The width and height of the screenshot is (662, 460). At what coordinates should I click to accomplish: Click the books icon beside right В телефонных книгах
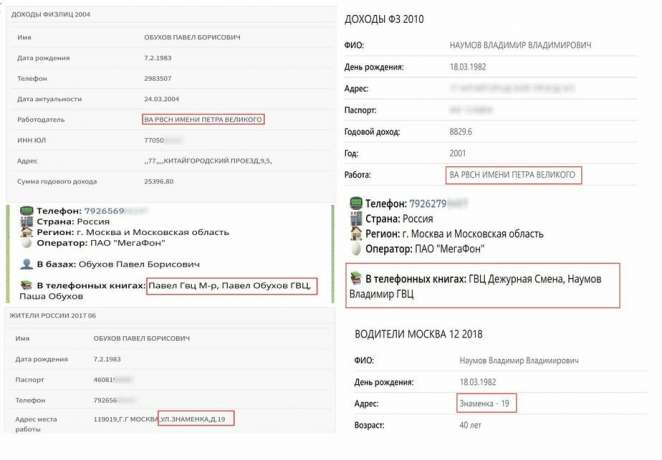(x=356, y=278)
